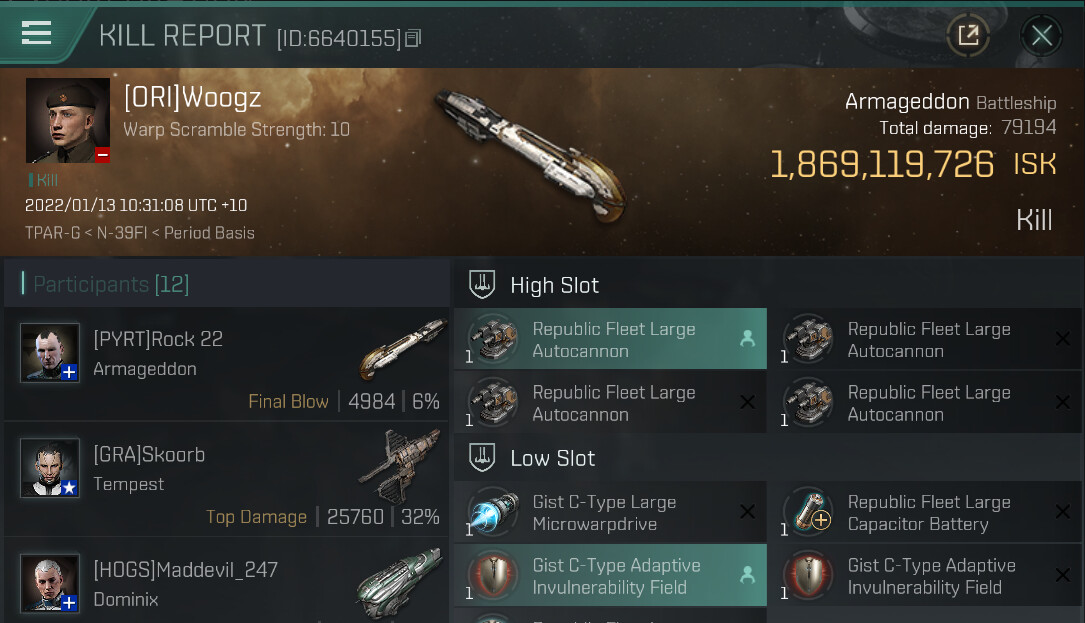View Woogz pilot portrait
This screenshot has width=1085, height=623.
click(67, 121)
